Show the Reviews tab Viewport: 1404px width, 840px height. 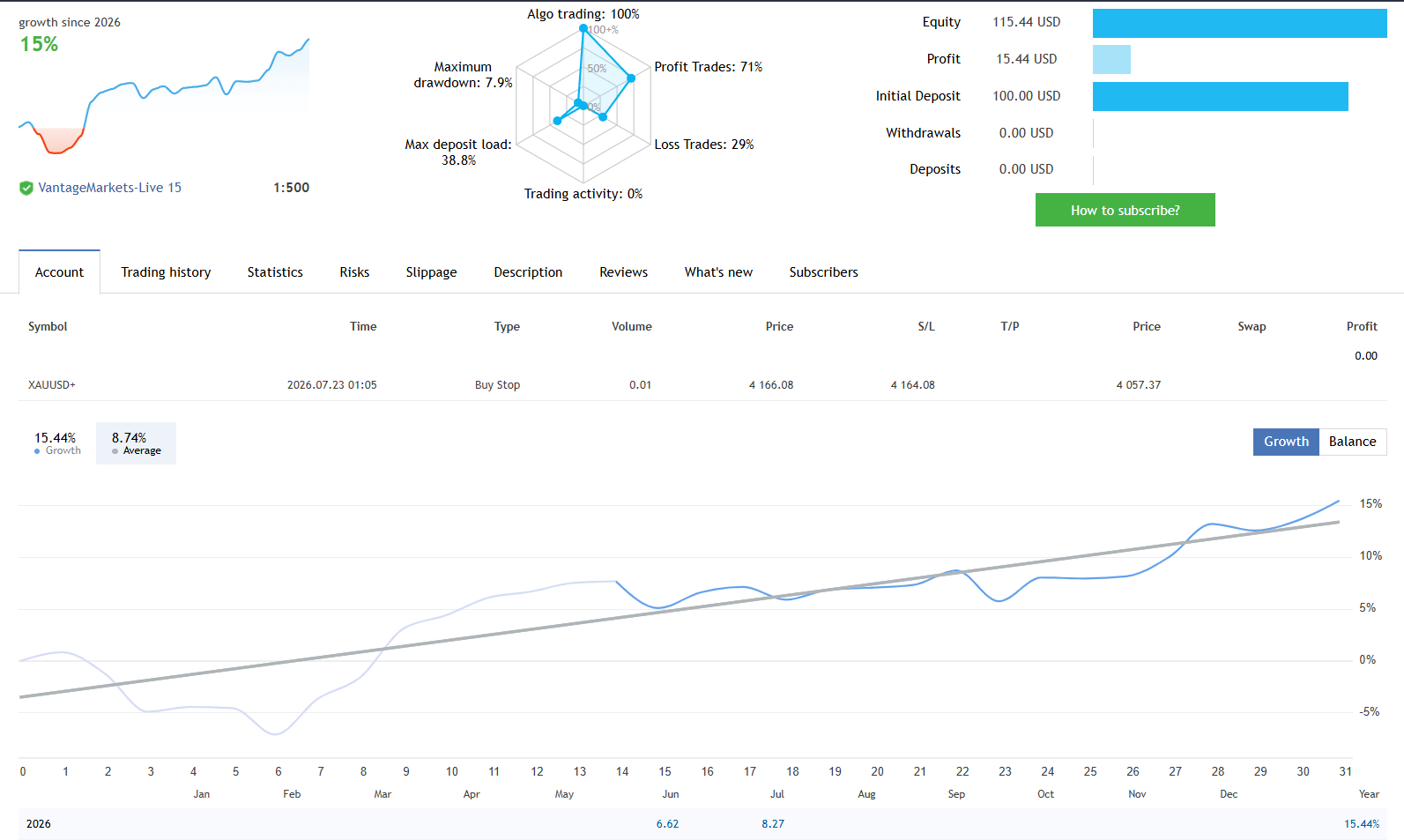coord(623,272)
